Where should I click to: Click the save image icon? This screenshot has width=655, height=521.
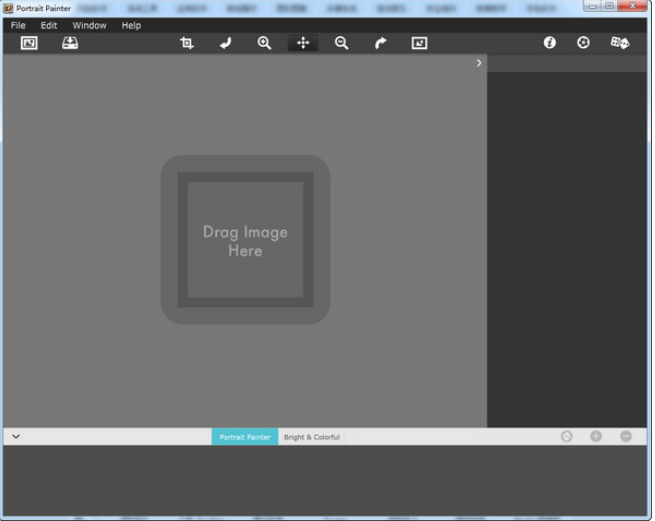tap(70, 43)
